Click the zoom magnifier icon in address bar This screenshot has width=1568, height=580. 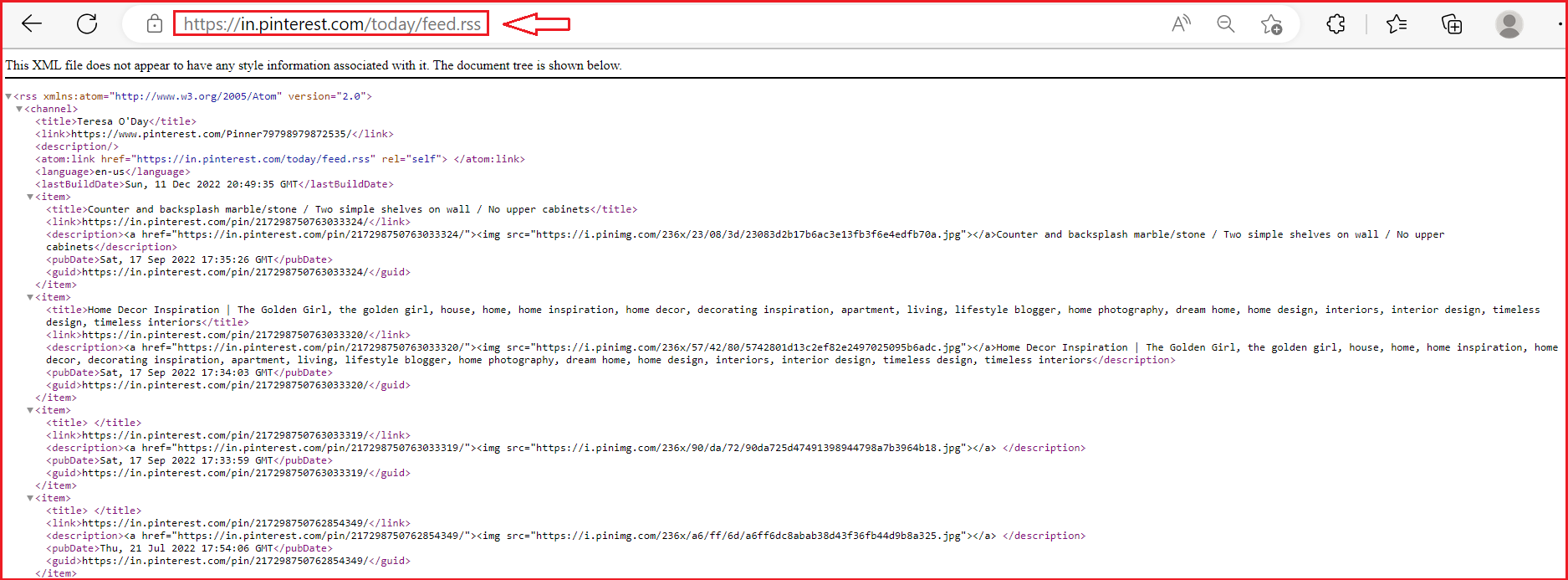click(1225, 24)
